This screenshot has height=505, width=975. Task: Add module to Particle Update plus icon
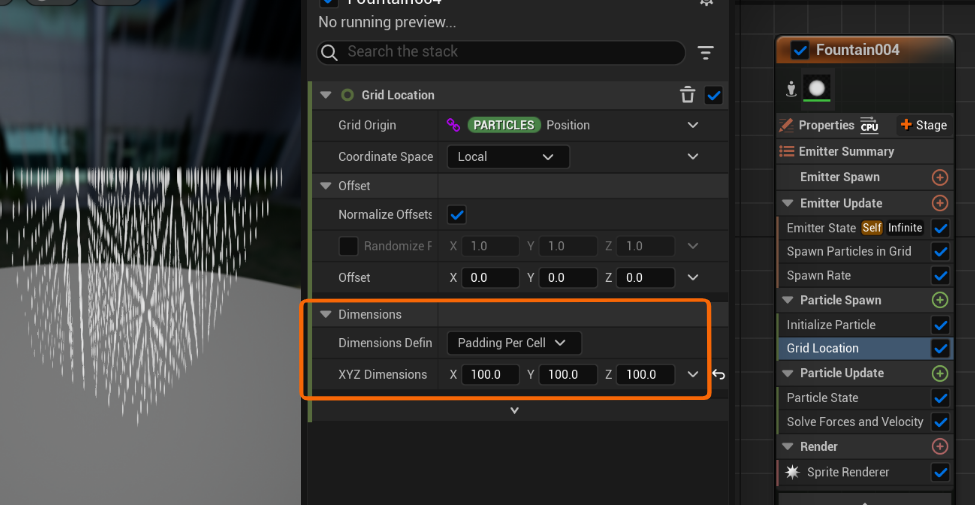940,373
